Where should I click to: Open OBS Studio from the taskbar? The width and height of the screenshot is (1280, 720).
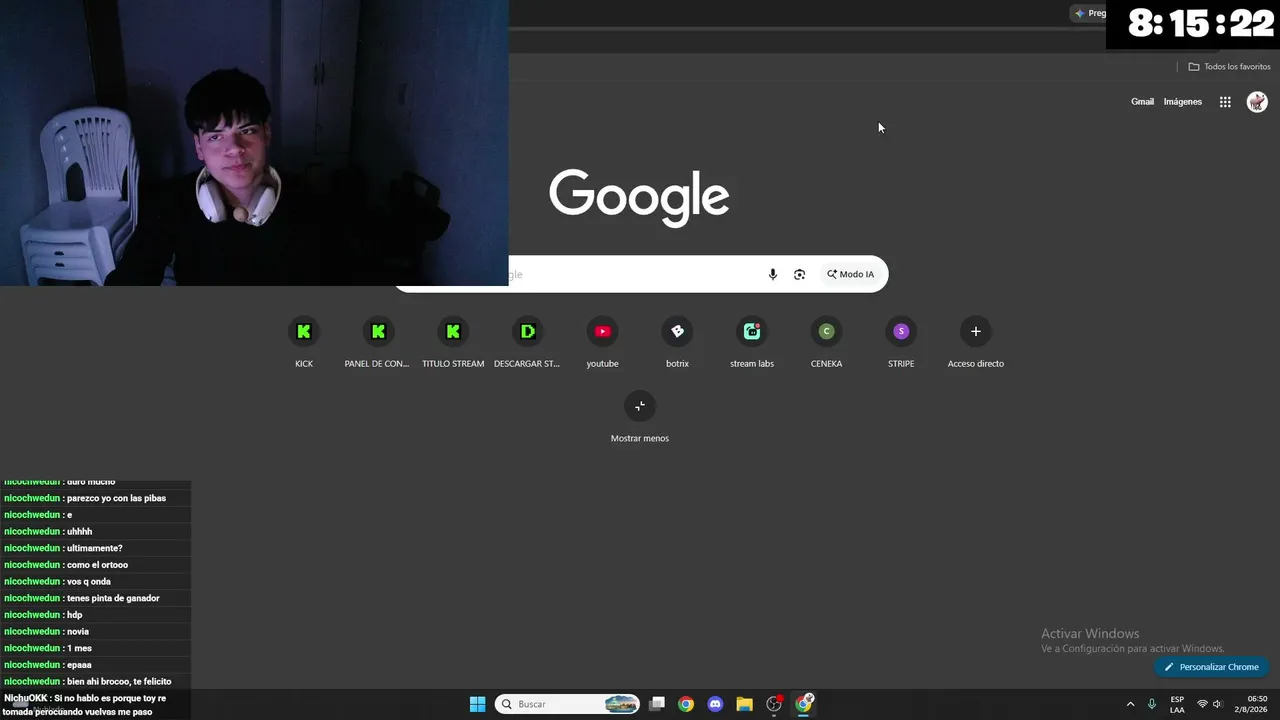(x=774, y=704)
